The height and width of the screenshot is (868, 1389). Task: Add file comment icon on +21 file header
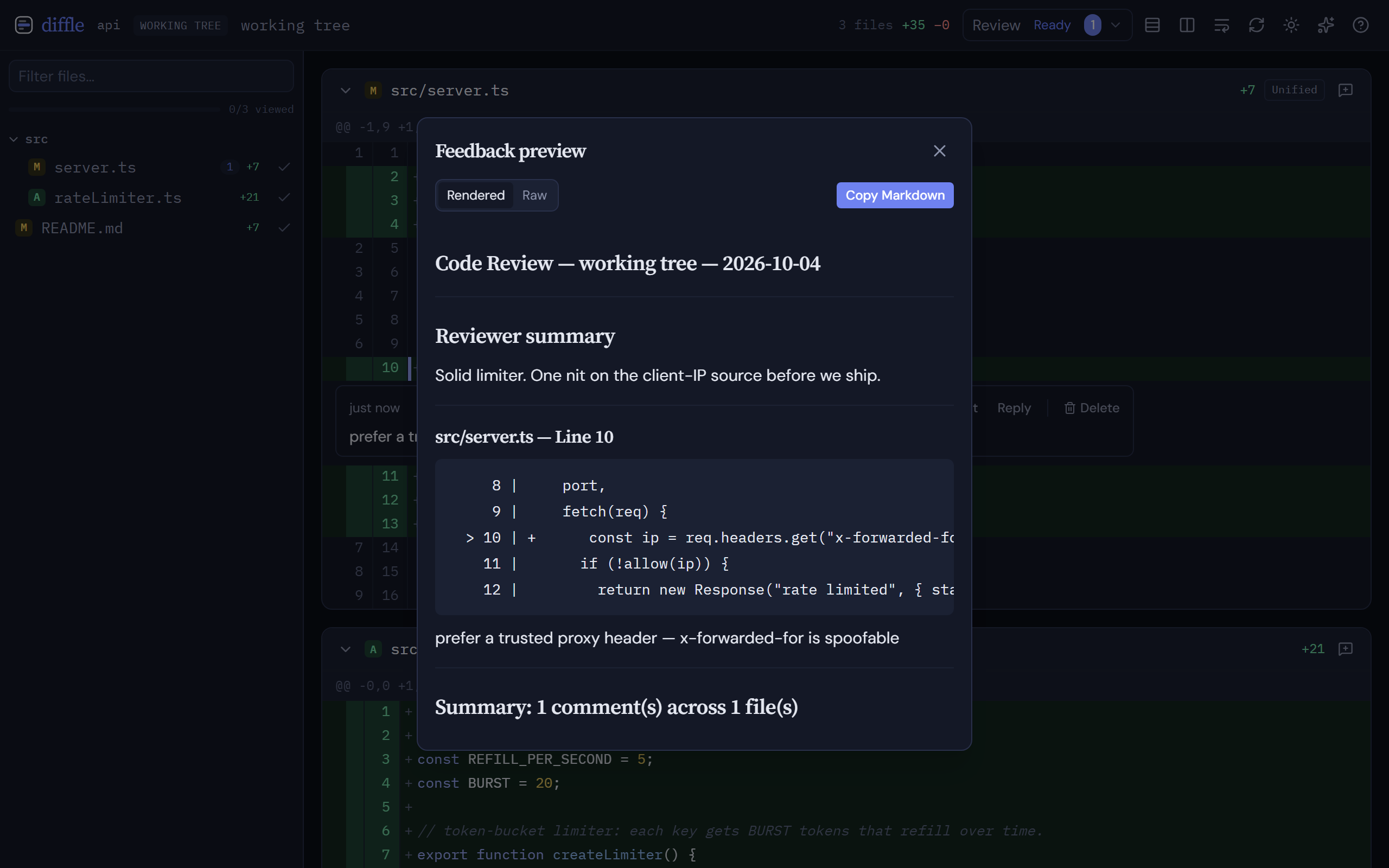(x=1346, y=649)
